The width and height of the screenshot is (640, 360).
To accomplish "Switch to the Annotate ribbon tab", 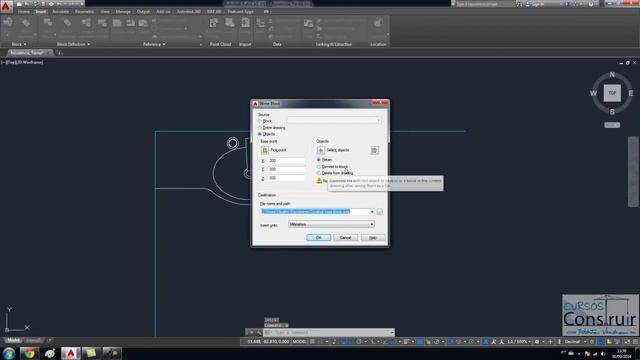I will (x=60, y=12).
